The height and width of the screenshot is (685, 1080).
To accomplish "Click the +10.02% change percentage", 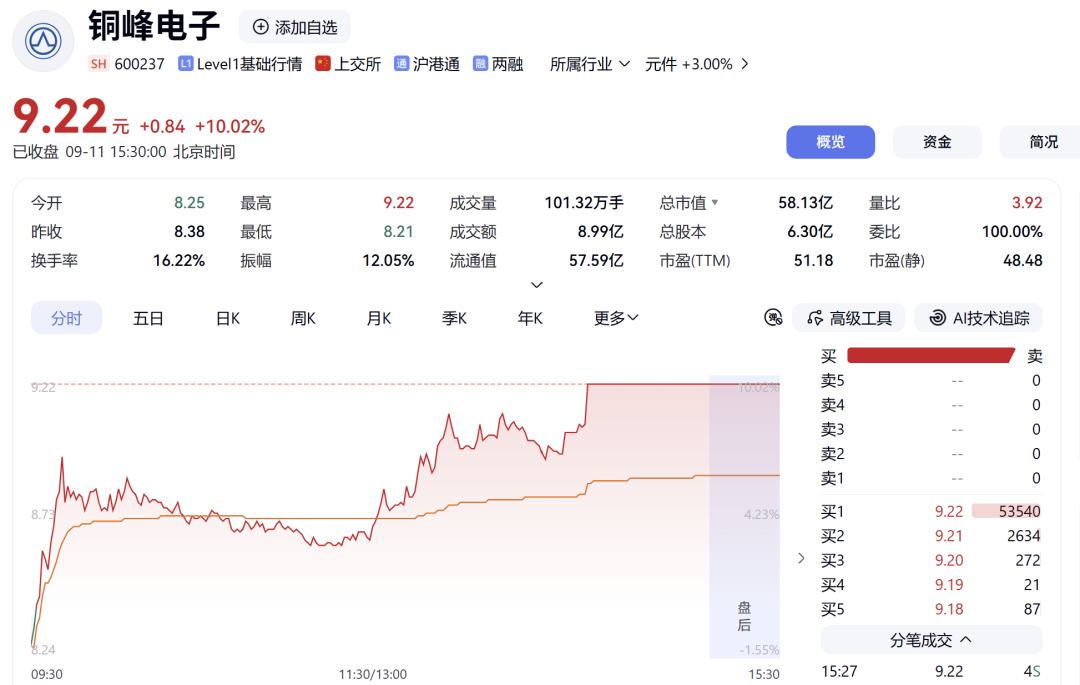I will click(230, 127).
